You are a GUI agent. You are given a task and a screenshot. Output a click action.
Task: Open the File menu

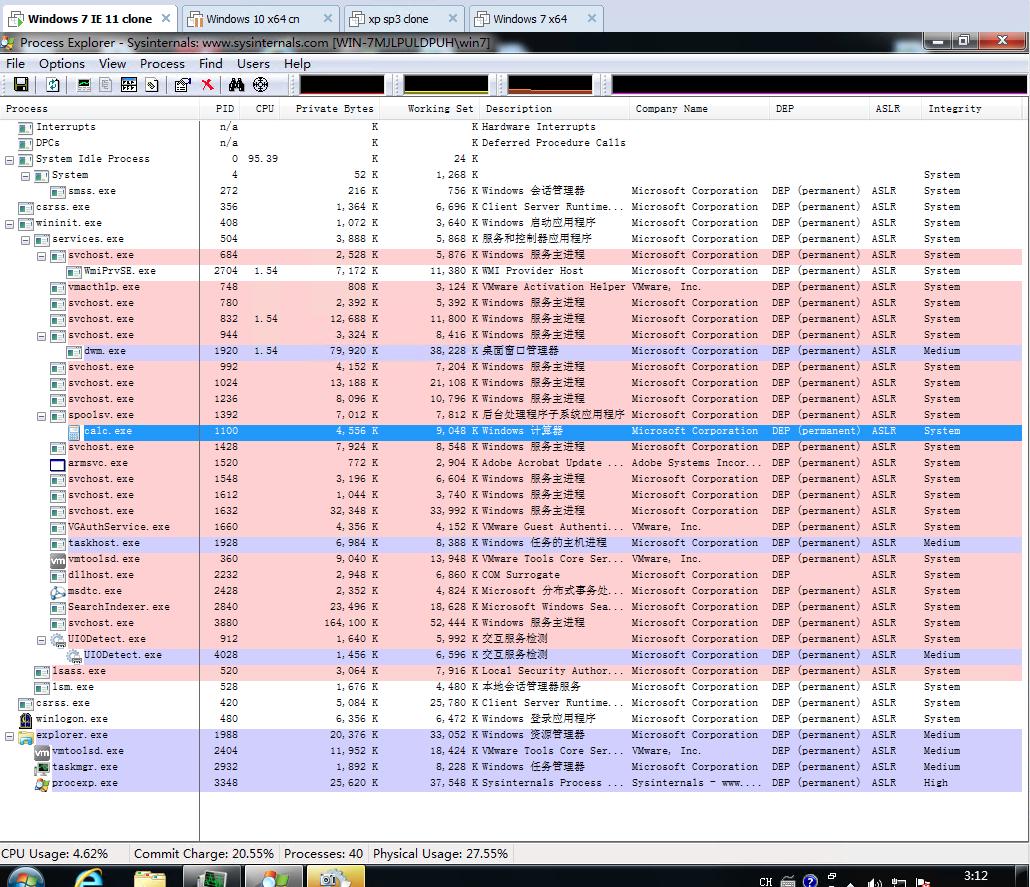(15, 64)
